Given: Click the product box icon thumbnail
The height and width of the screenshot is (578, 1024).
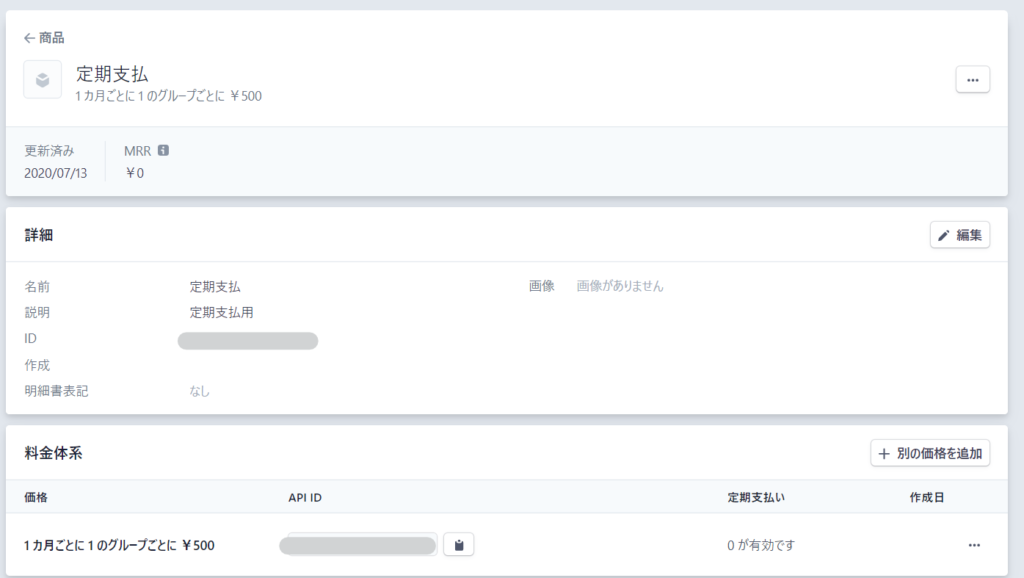Looking at the screenshot, I should [42, 80].
